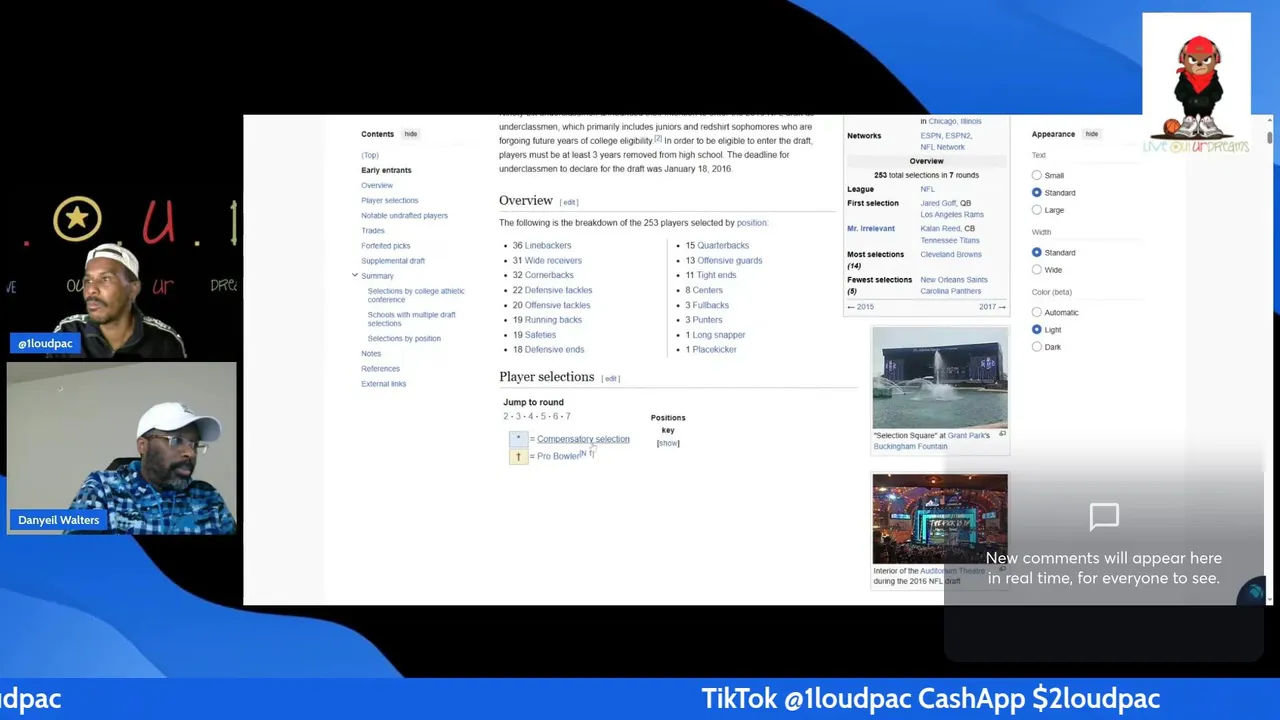Select the Small text size radio button
The height and width of the screenshot is (720, 1280).
pyautogui.click(x=1037, y=175)
